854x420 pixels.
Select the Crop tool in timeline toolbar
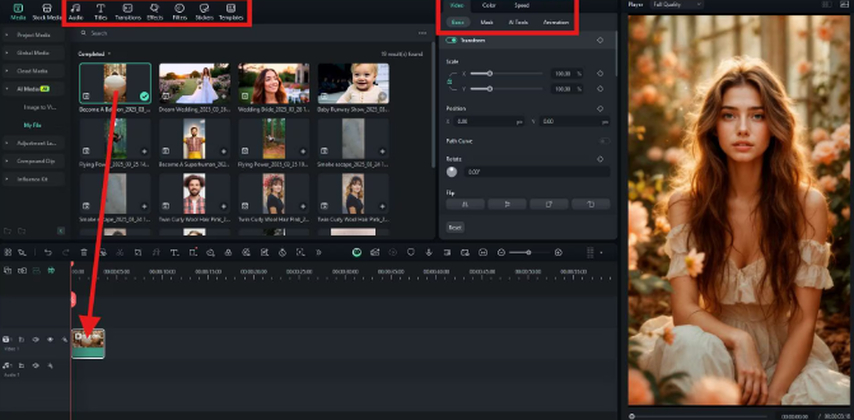click(x=138, y=252)
